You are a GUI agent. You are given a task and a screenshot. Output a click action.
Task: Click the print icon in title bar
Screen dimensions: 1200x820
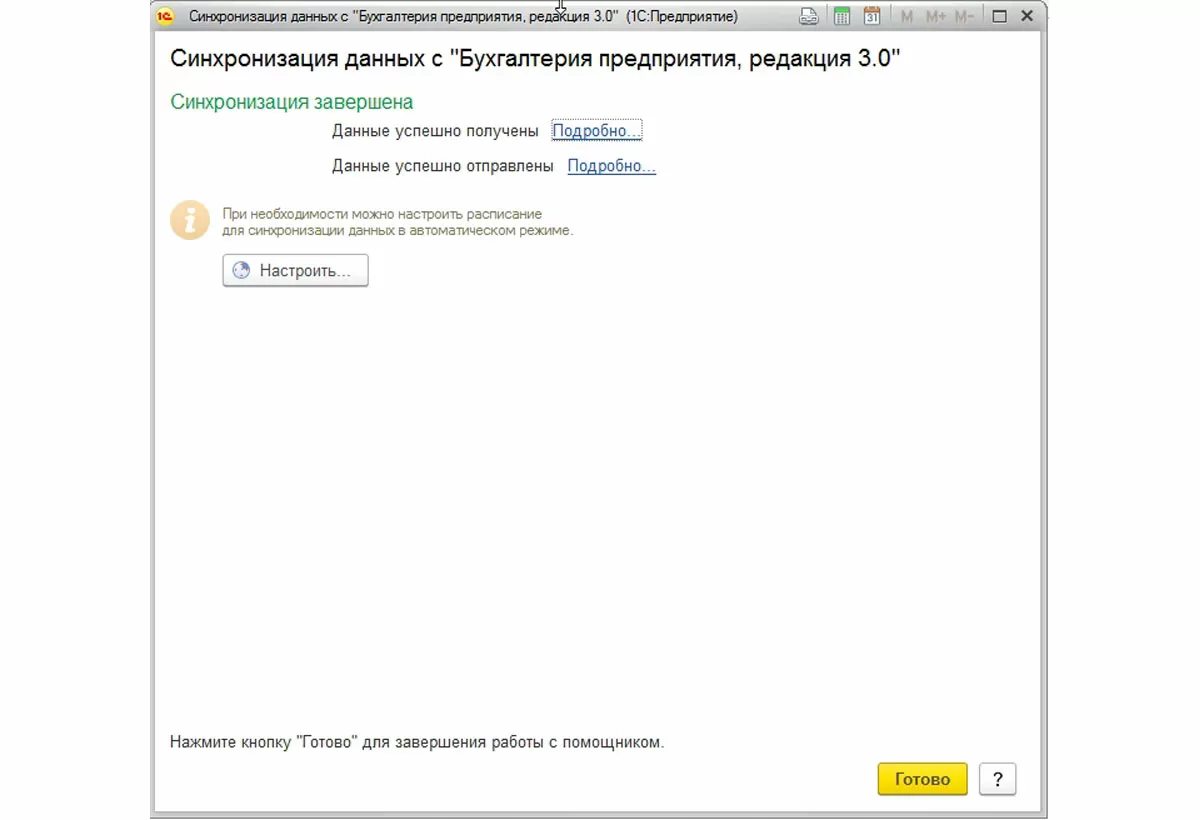point(809,17)
